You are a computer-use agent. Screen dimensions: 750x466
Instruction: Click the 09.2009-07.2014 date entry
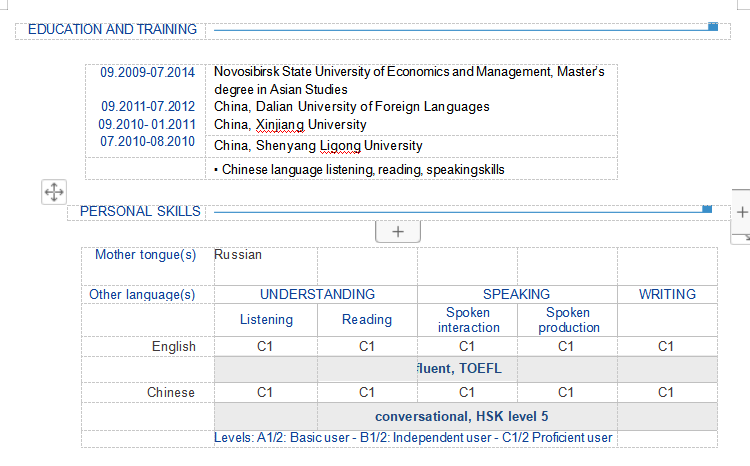coord(148,72)
